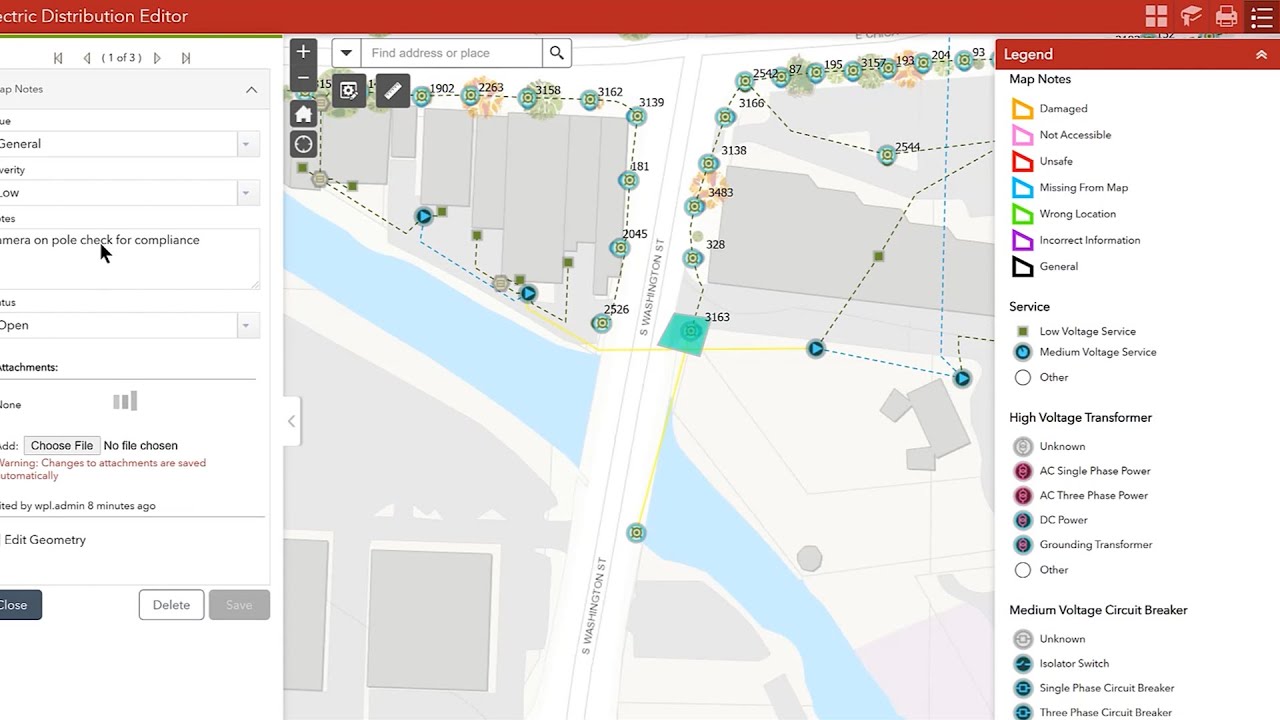The width and height of the screenshot is (1280, 720).
Task: Click the Find address or place field
Action: (452, 53)
